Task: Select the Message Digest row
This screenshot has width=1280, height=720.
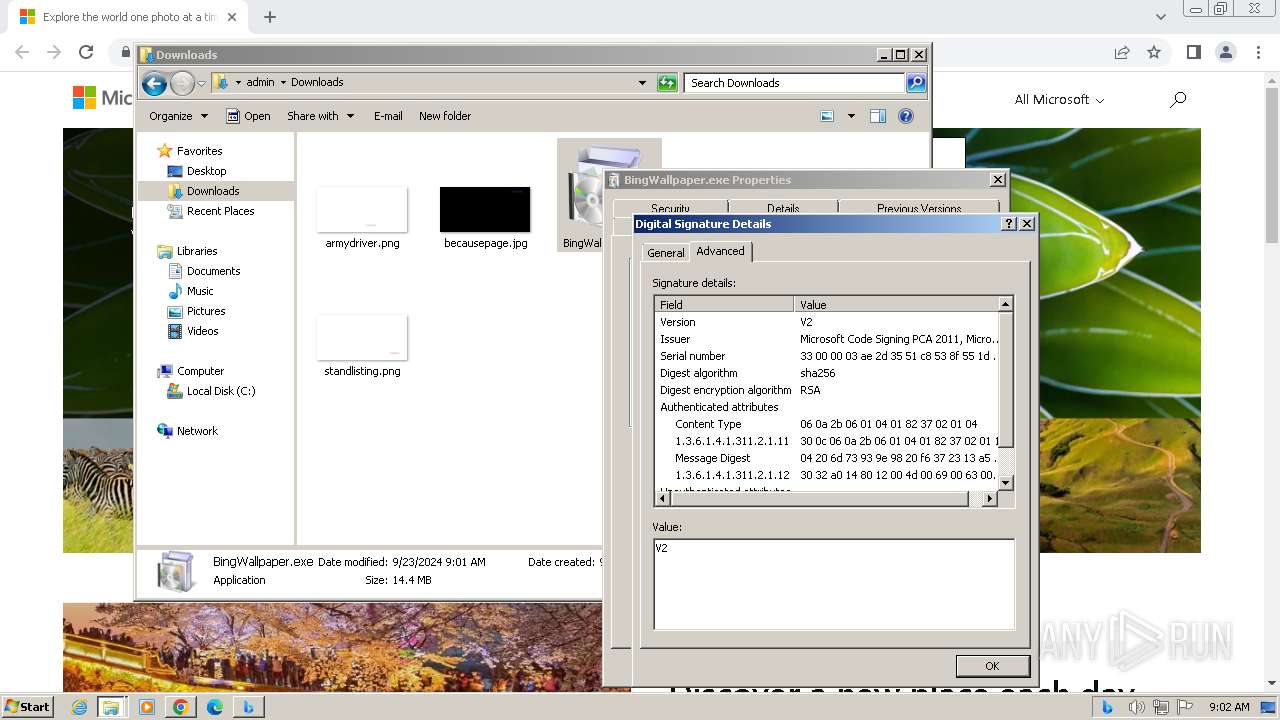Action: pos(827,458)
